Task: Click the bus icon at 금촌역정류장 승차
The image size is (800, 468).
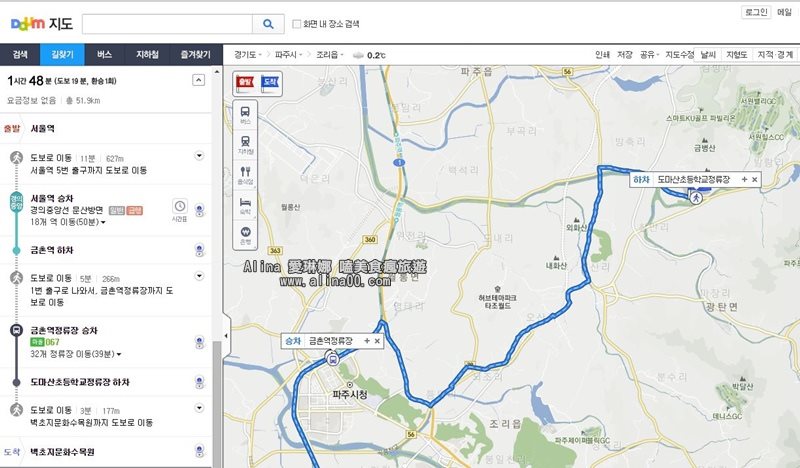Action: (17, 330)
